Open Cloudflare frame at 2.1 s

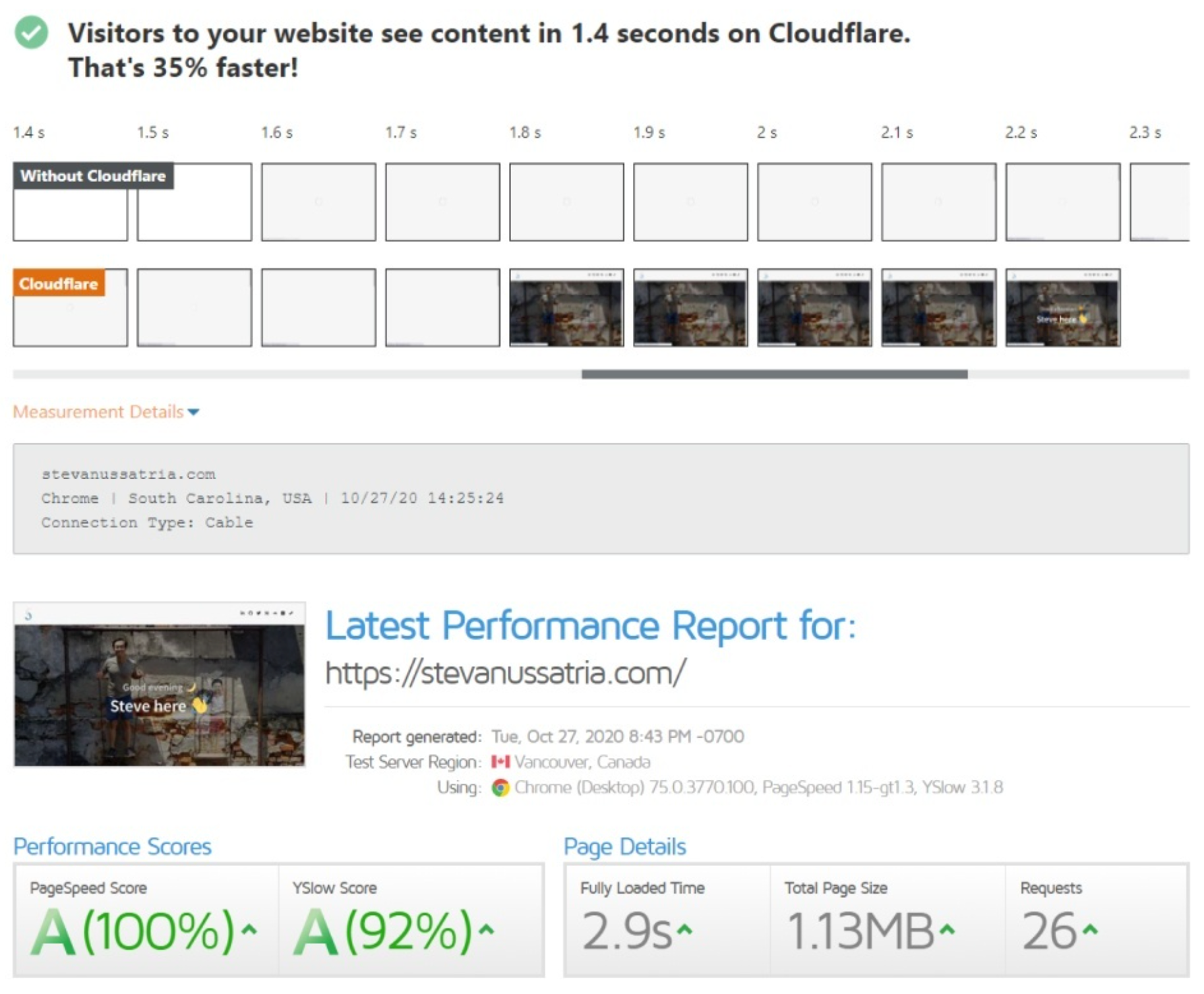pyautogui.click(x=938, y=307)
